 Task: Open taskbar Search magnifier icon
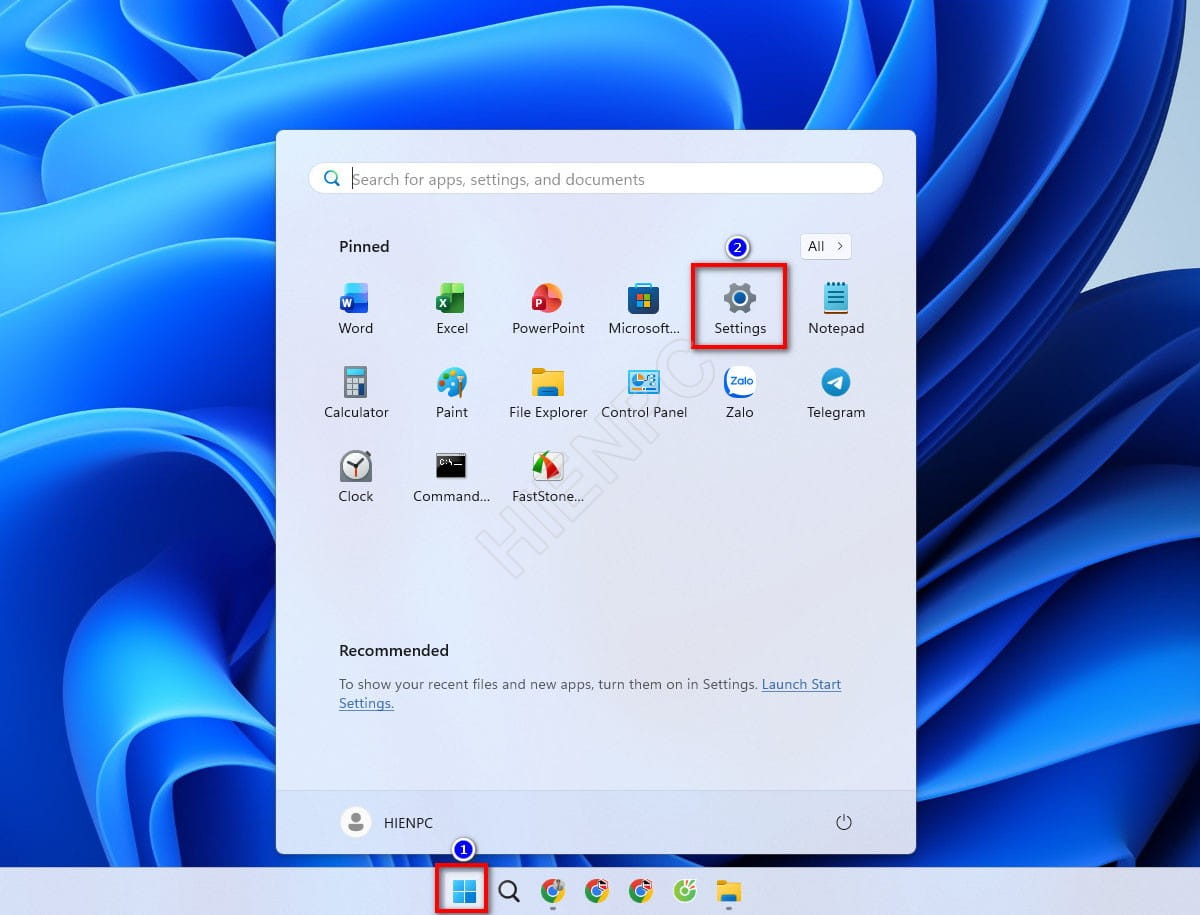click(509, 890)
